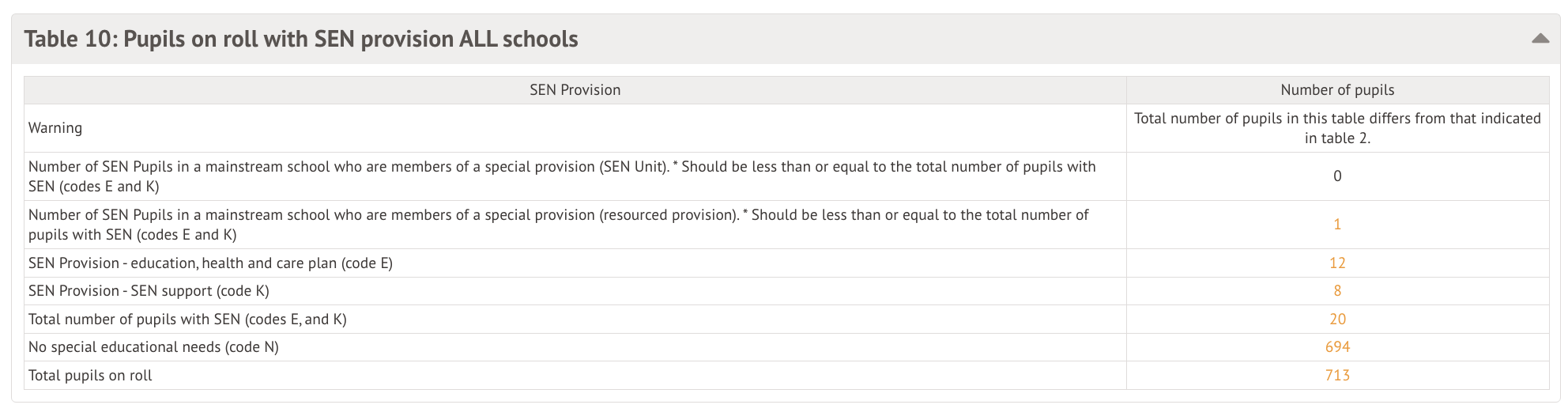
Task: Select the education, health and care plan row
Action: click(x=210, y=263)
